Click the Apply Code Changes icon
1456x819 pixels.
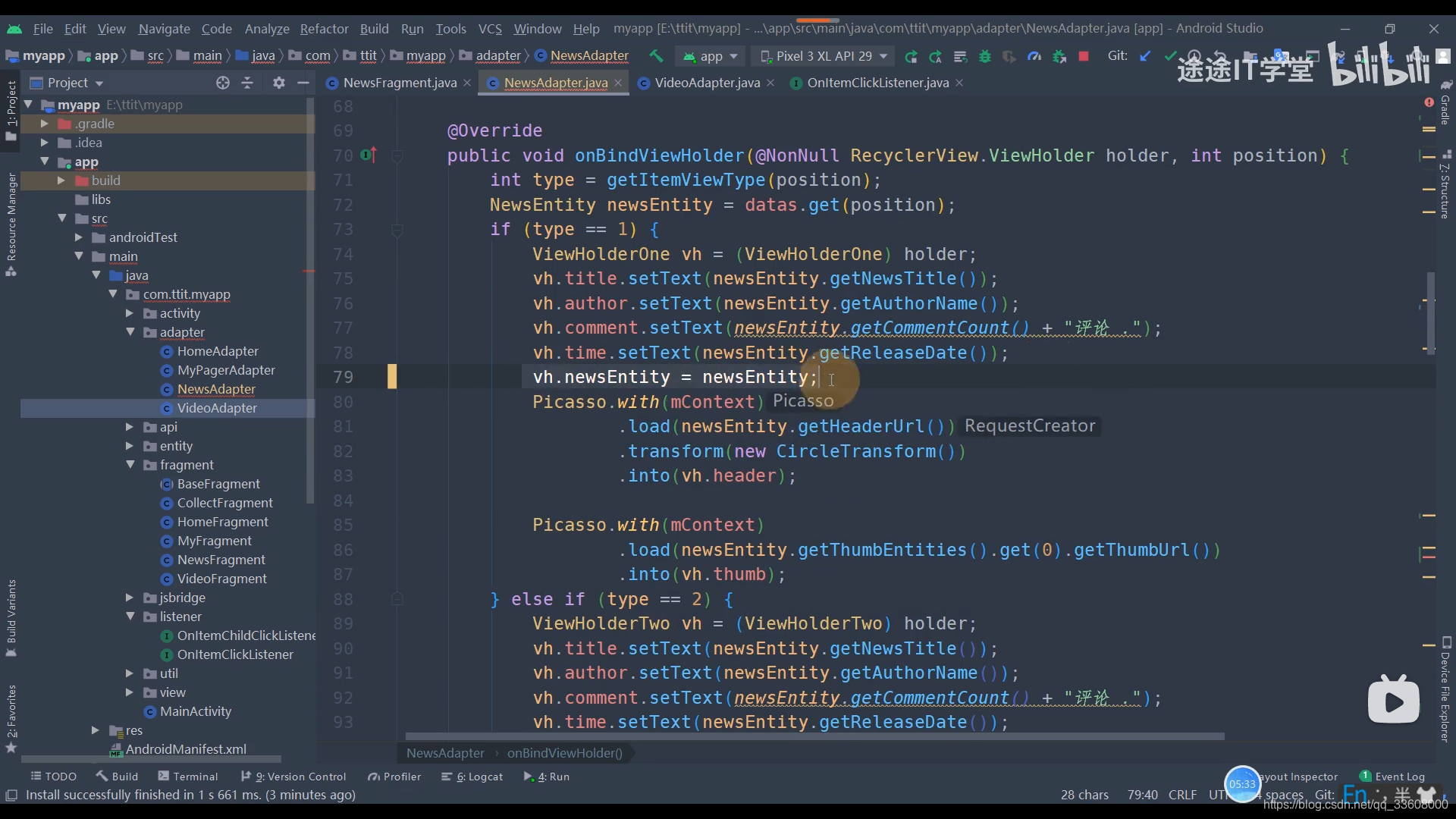pyautogui.click(x=960, y=56)
